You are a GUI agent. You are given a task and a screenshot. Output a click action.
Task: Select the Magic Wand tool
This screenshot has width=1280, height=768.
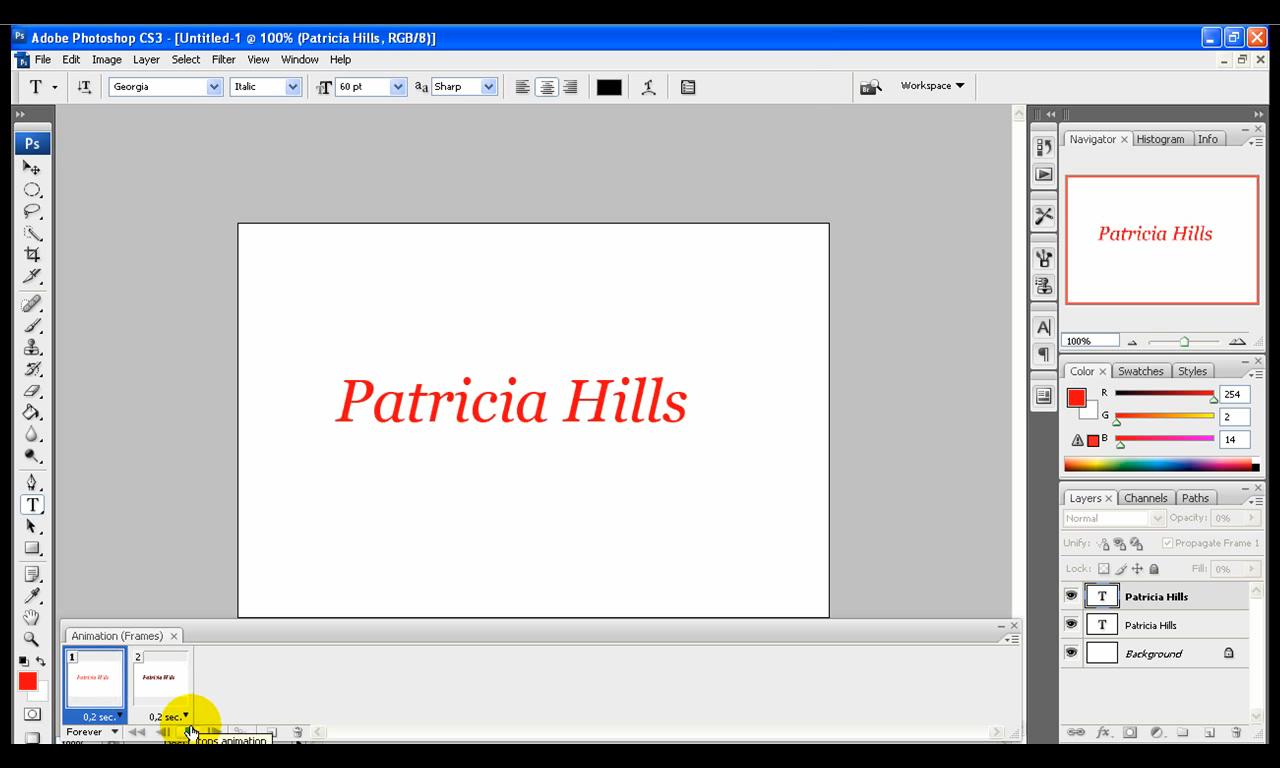tap(32, 233)
